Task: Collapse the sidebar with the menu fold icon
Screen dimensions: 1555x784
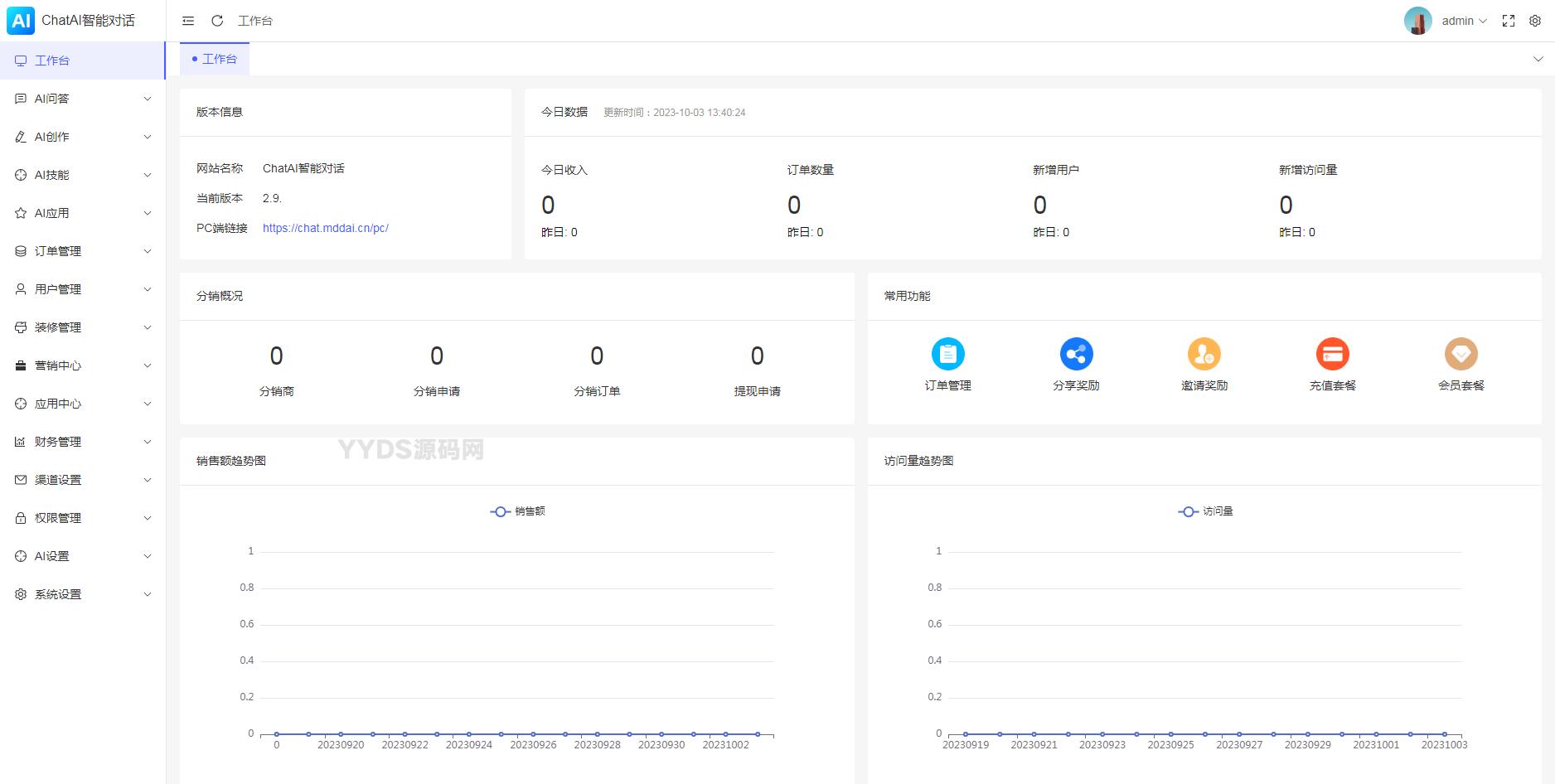Action: [188, 21]
